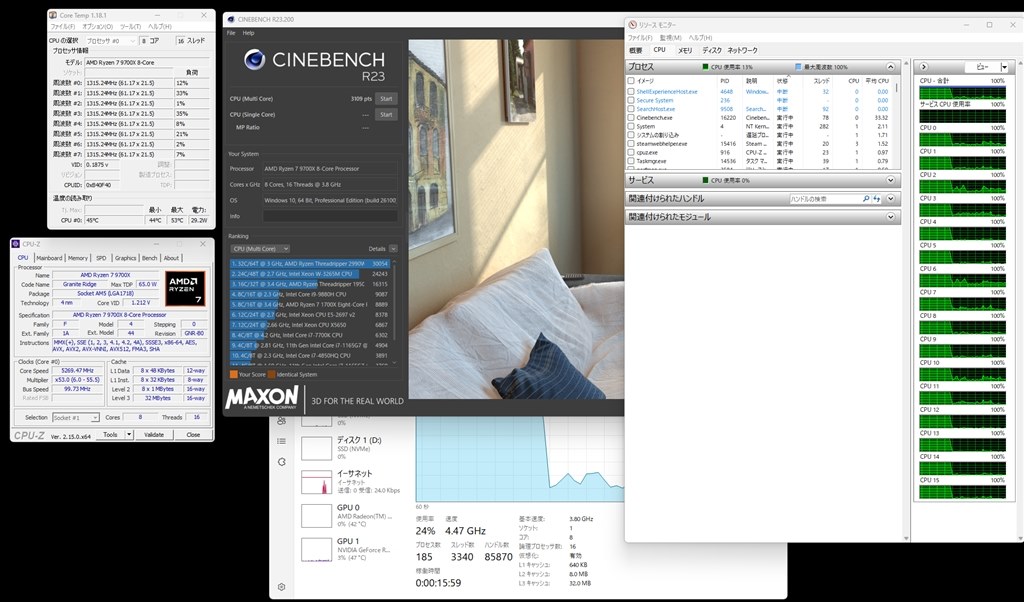Click the ハンドルの検索 search field
Image resolution: width=1024 pixels, height=602 pixels.
click(x=824, y=198)
